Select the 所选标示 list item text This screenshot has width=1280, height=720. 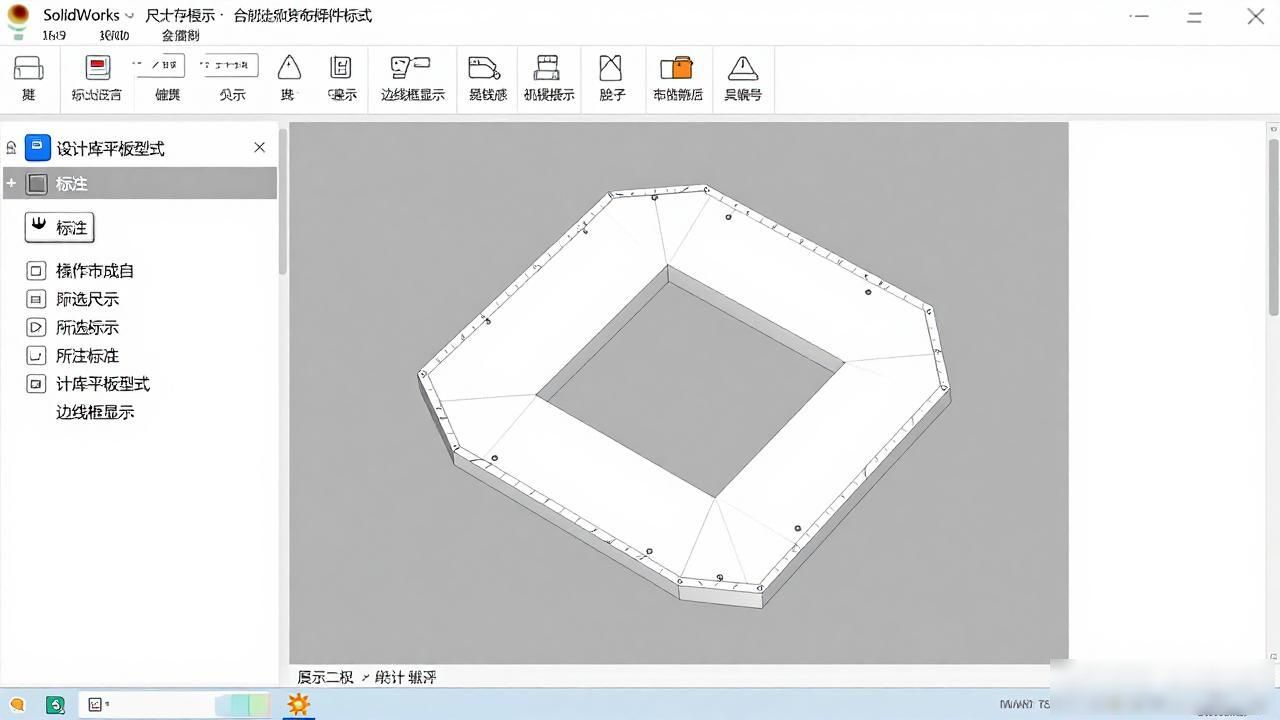[x=88, y=327]
